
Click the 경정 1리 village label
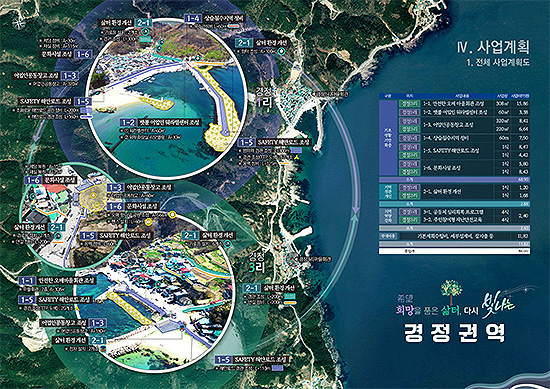pos(263,98)
